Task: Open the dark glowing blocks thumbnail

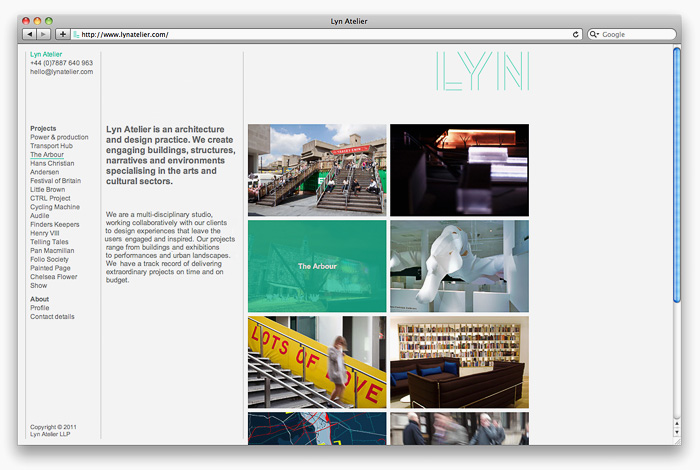Action: (x=459, y=170)
